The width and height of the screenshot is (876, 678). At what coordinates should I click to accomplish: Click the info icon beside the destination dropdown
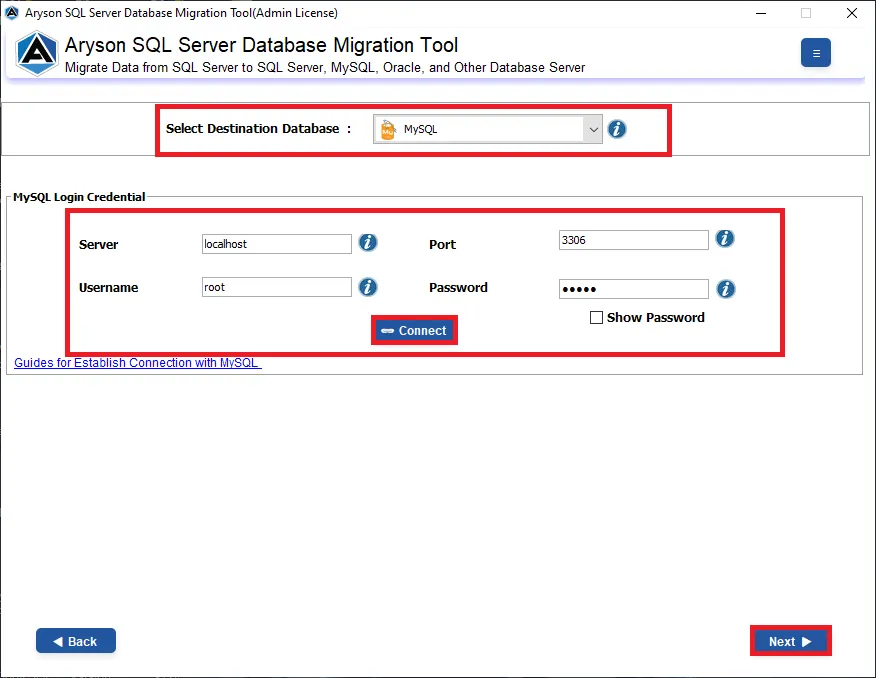pyautogui.click(x=617, y=128)
